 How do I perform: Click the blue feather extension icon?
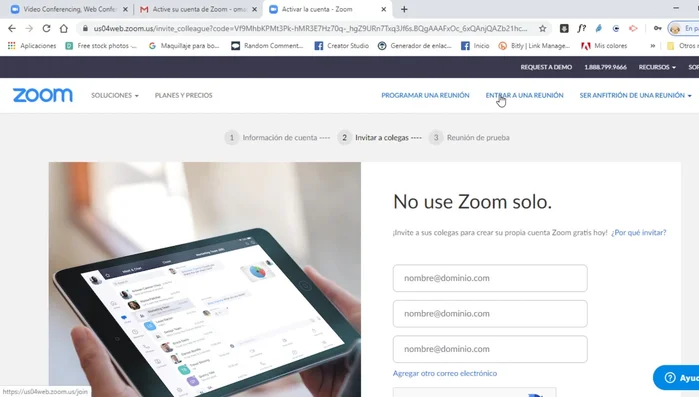coord(599,29)
